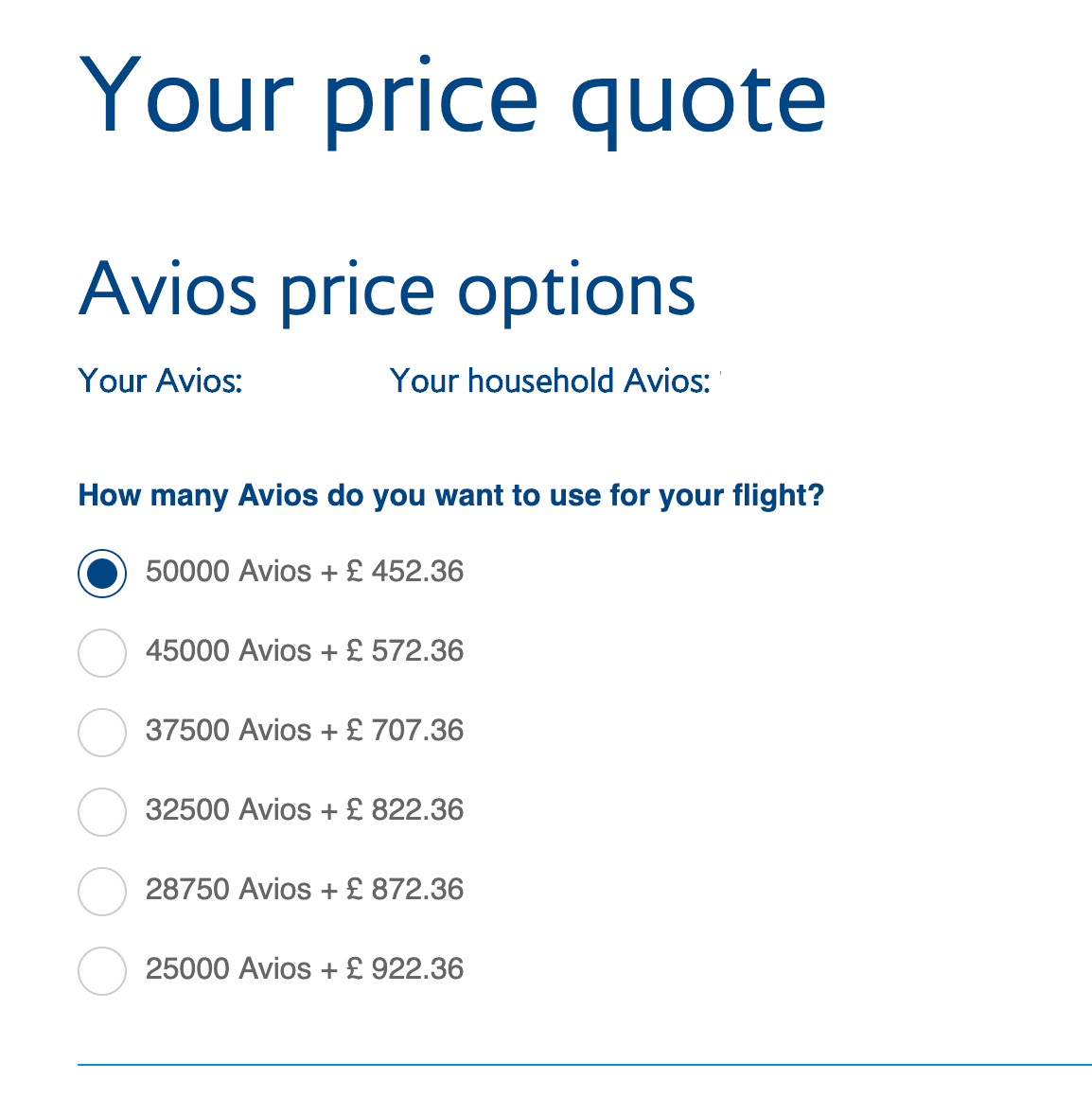The height and width of the screenshot is (1098, 1092).
Task: Click the 'Your price quote' page heading
Action: tap(452, 95)
